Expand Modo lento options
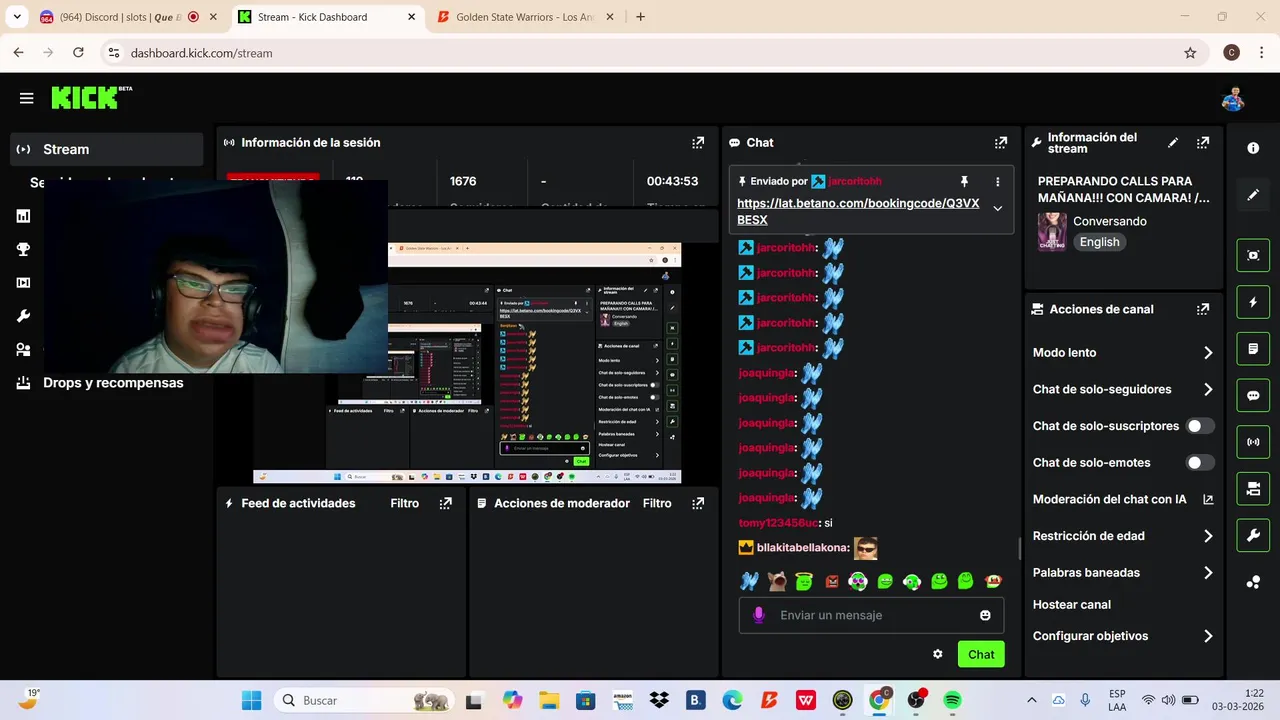Screen dimensions: 1280x720 (1208, 353)
